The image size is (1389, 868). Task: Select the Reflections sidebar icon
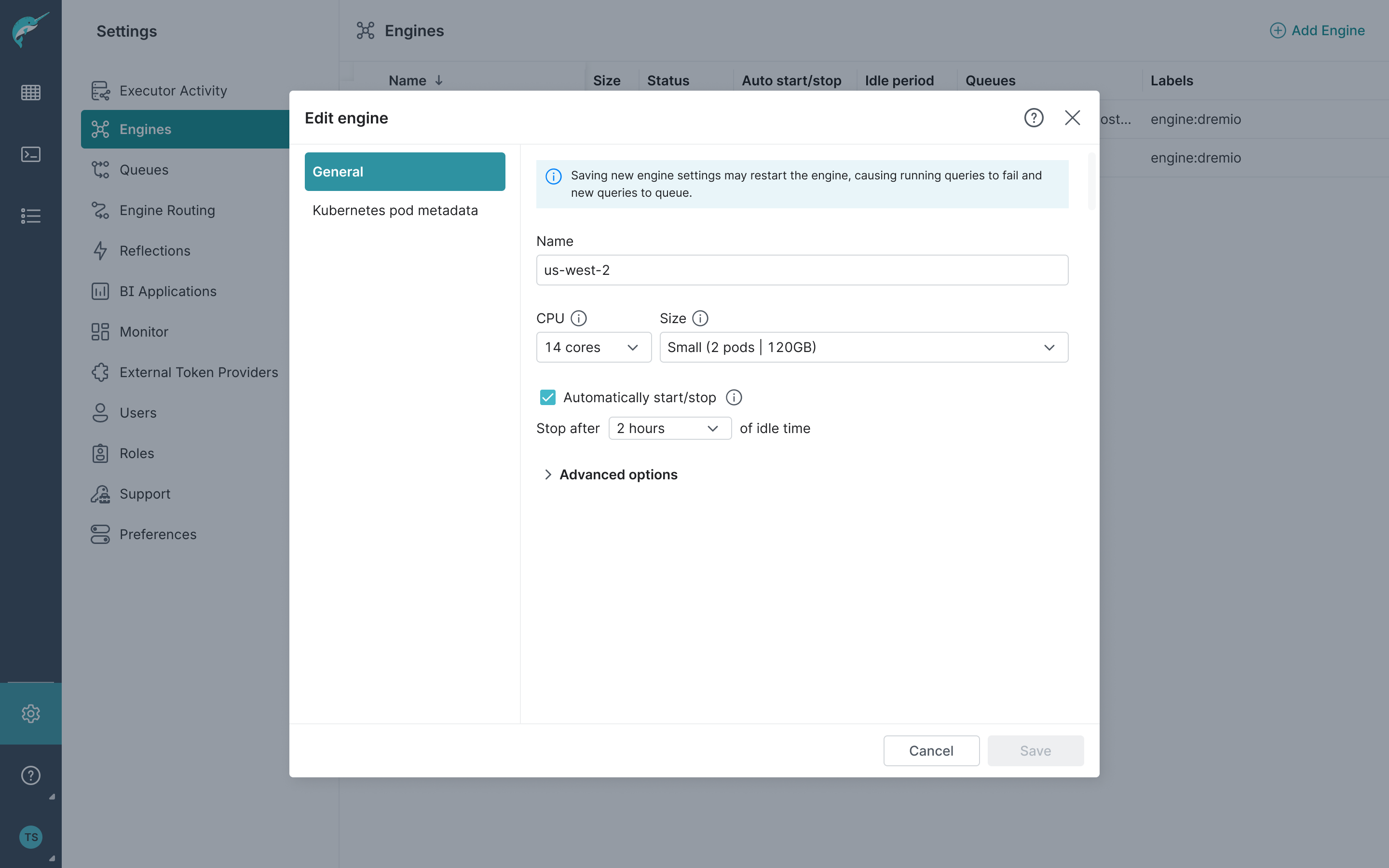pyautogui.click(x=100, y=250)
